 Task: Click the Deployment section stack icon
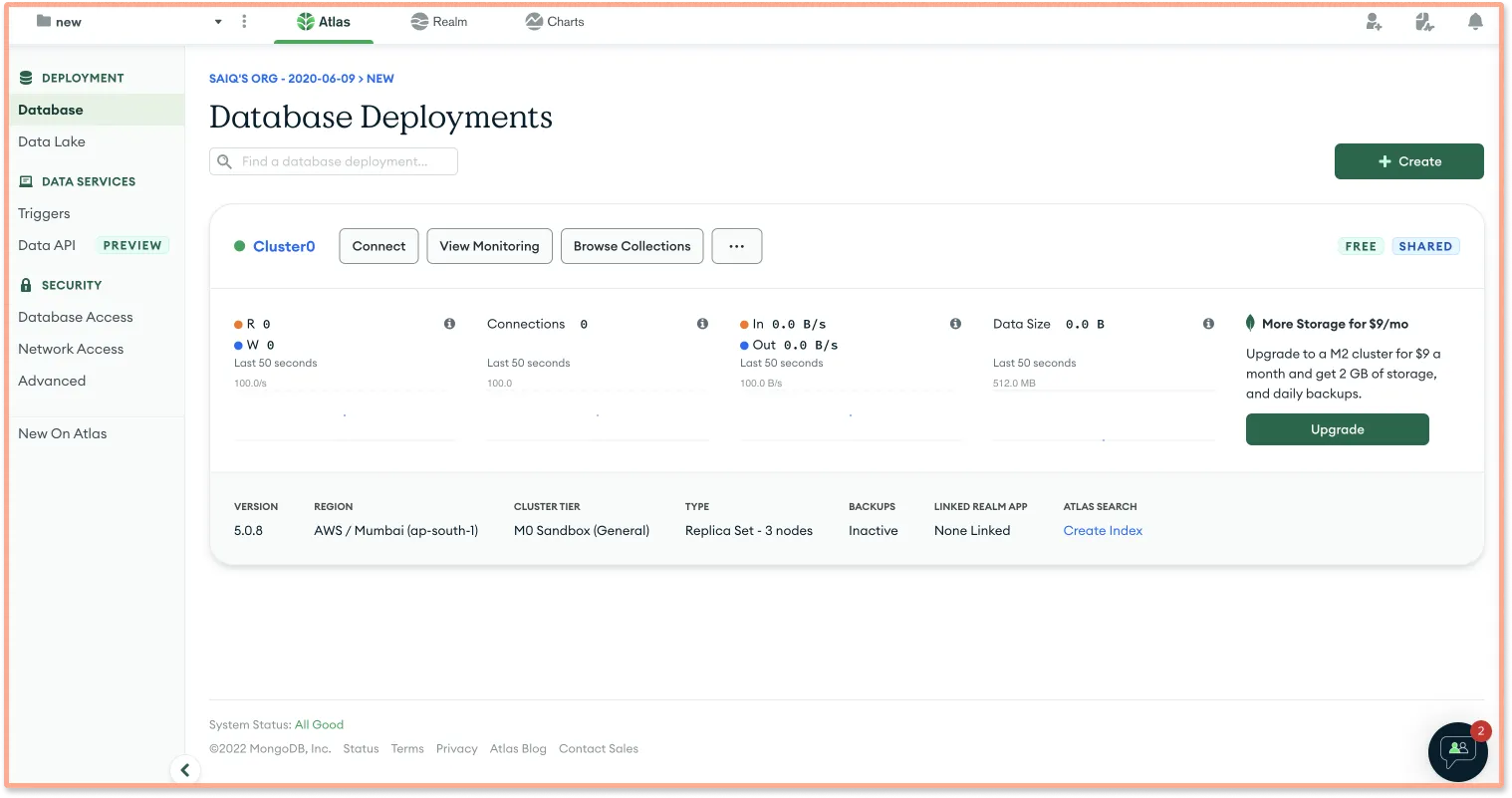click(26, 78)
